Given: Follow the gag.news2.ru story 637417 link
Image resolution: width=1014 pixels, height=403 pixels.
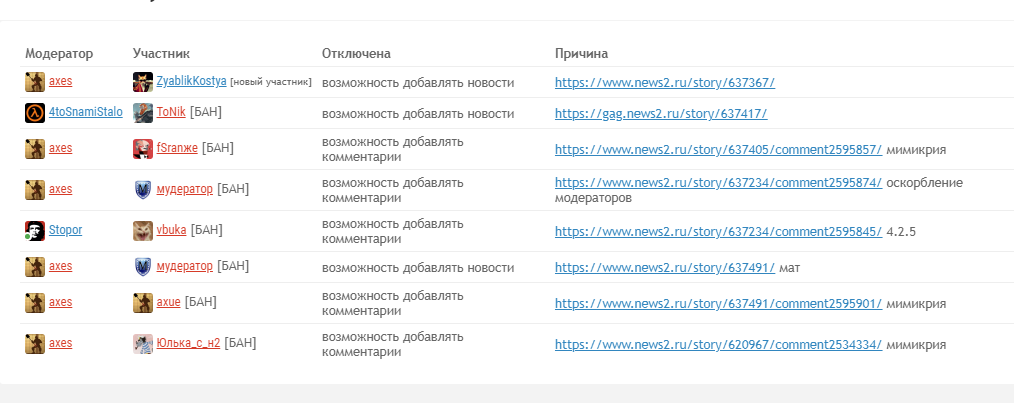Looking at the screenshot, I should (660, 114).
